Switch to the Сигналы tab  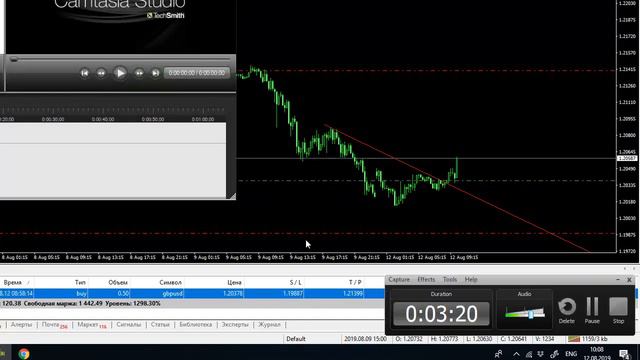pos(129,324)
